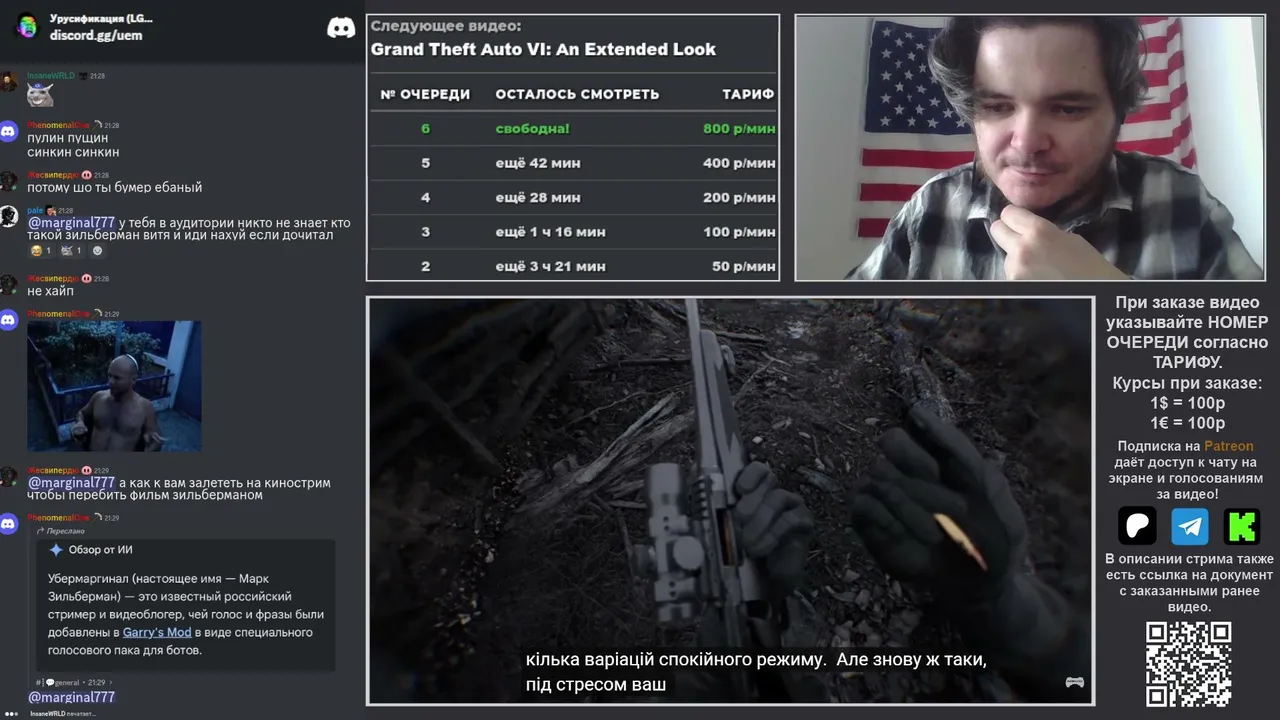Image resolution: width=1280 pixels, height=720 pixels.
Task: Click the "100 р/мин" tariff cell
Action: (x=739, y=232)
